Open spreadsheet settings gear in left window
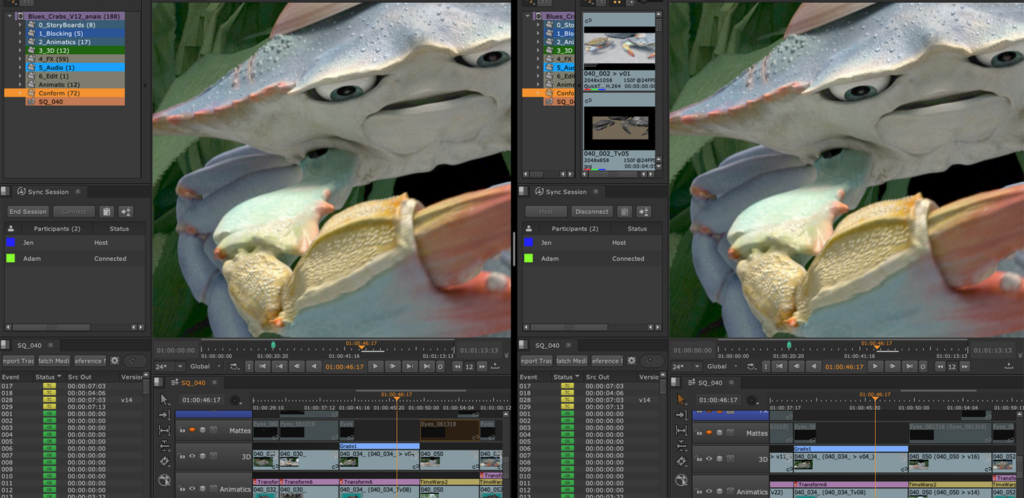The image size is (1024, 498). [114, 360]
